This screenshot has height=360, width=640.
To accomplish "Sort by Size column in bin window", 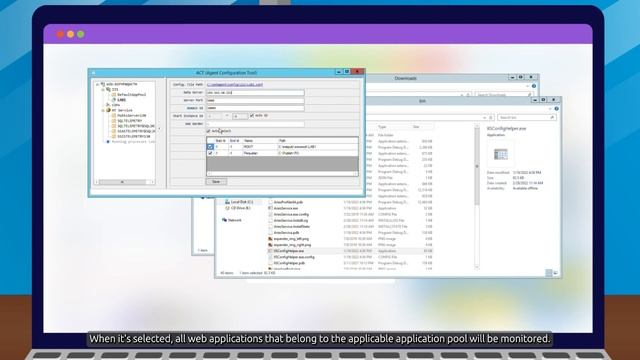I will (416, 127).
